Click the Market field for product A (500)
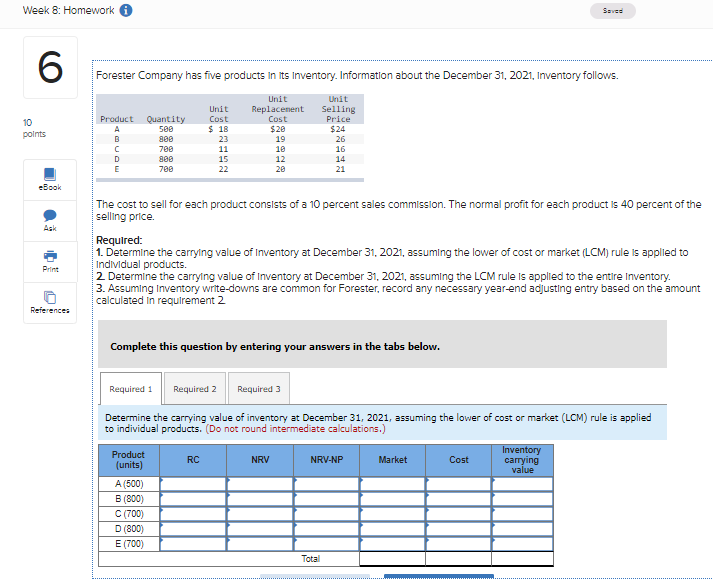713x579 pixels. 393,484
